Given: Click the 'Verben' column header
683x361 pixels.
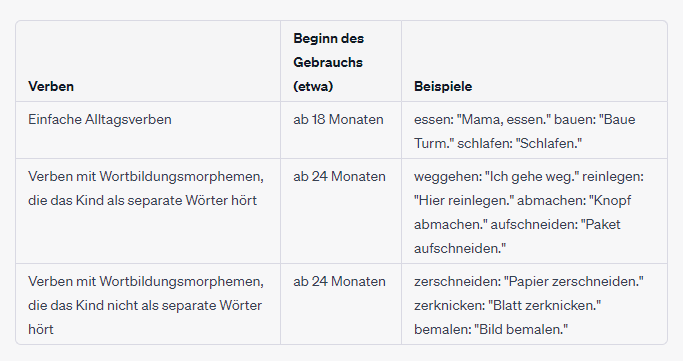Looking at the screenshot, I should tap(51, 86).
